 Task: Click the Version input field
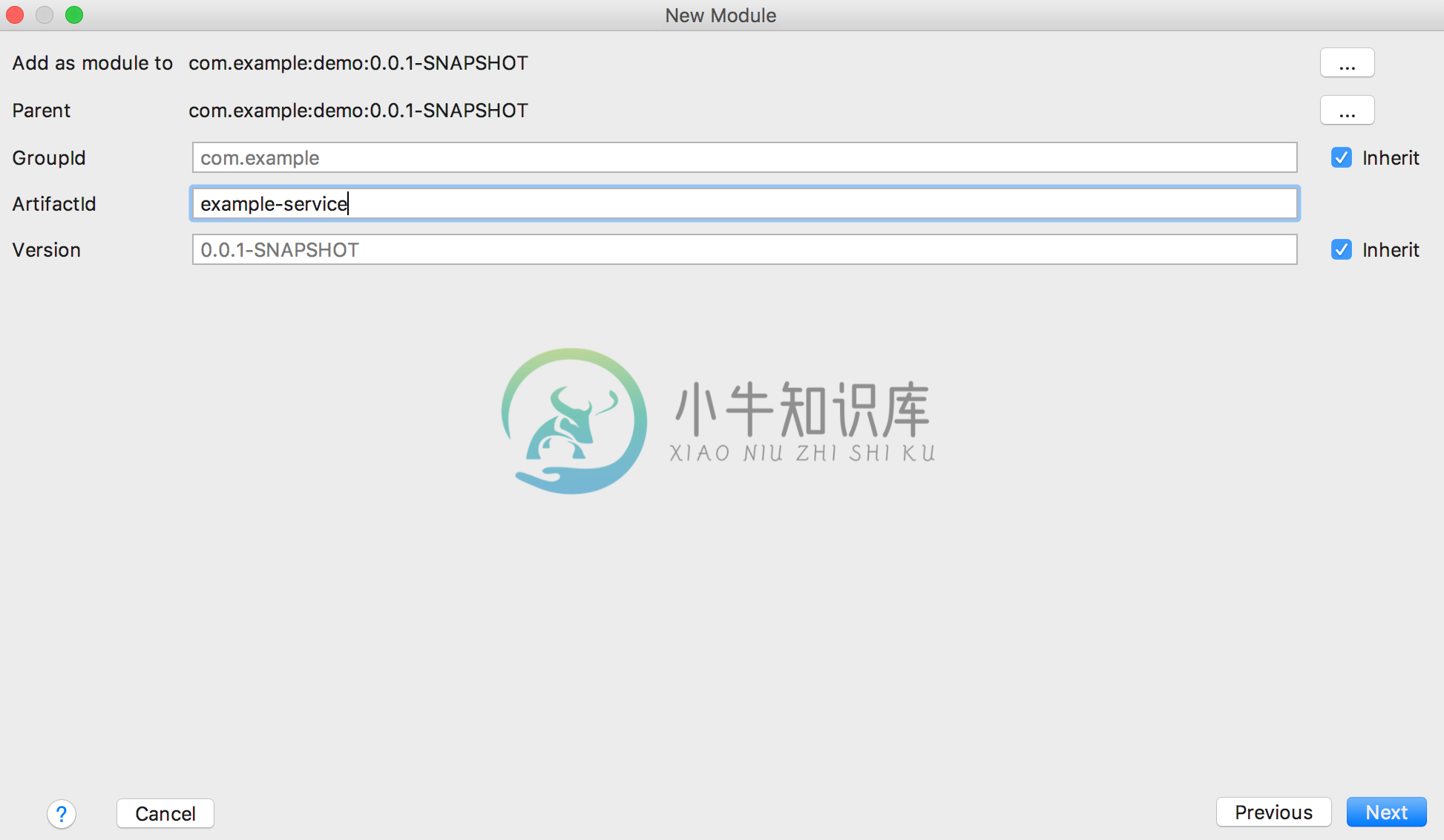pos(744,250)
